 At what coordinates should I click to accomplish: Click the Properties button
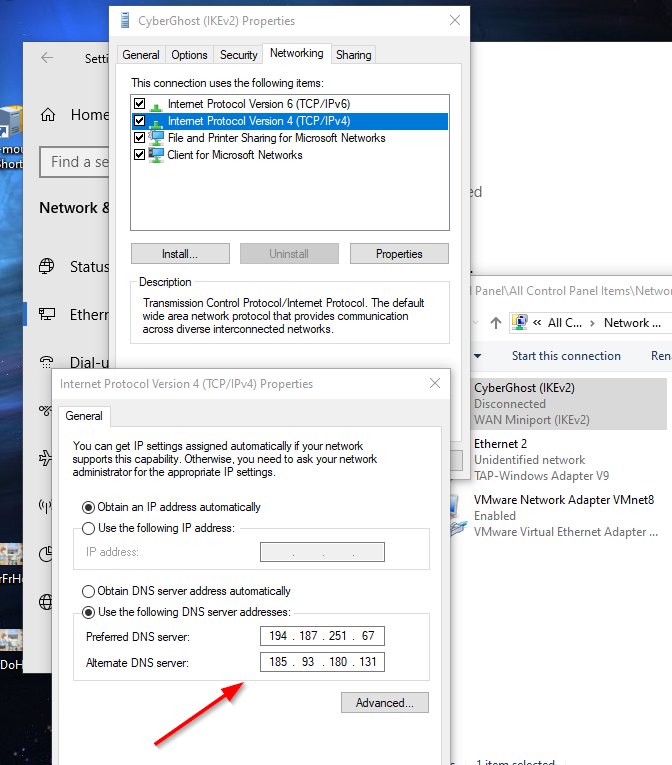(x=399, y=254)
